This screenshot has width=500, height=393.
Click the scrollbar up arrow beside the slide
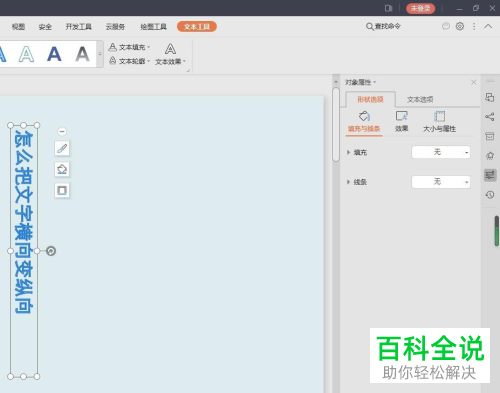[336, 82]
